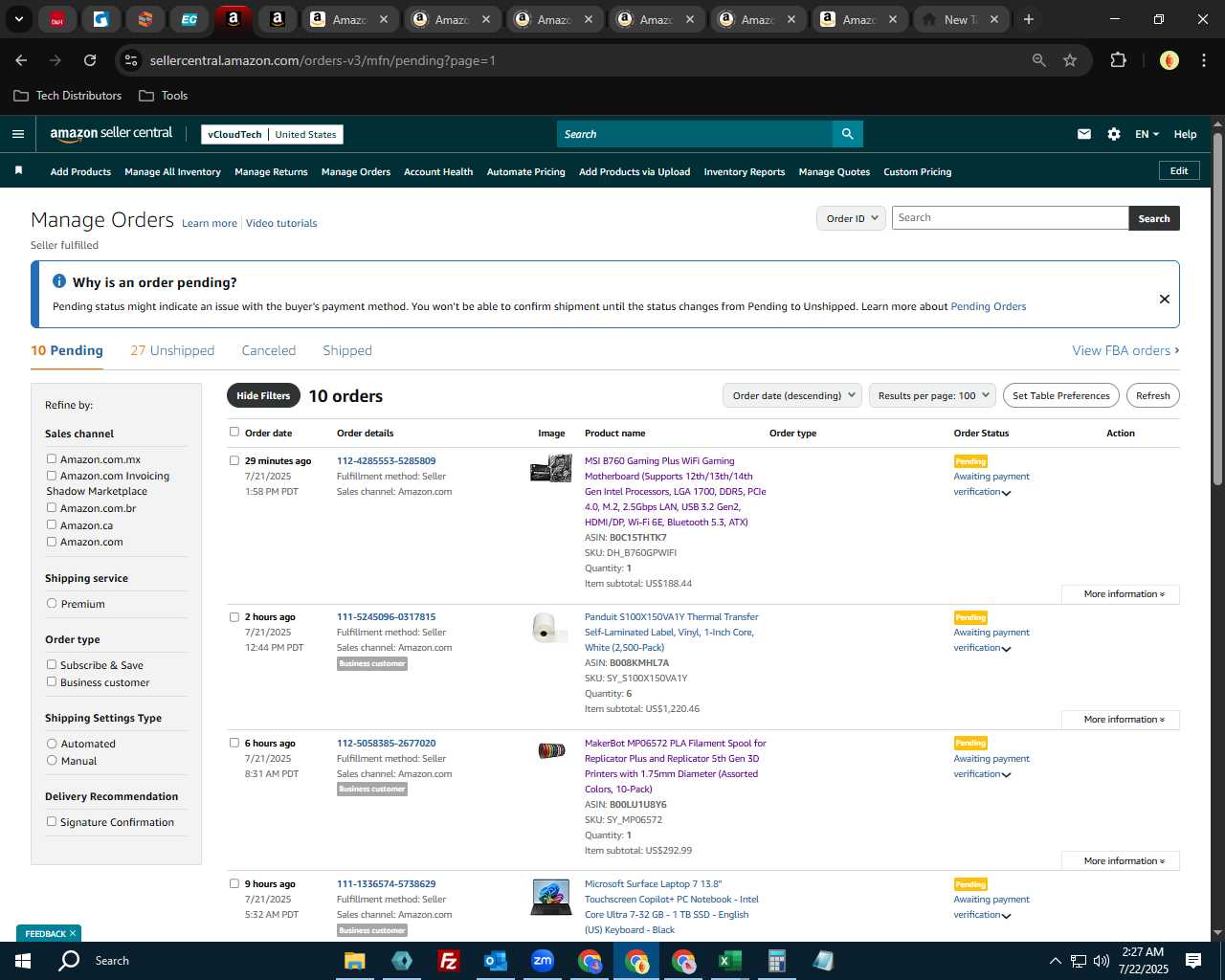Open Manage Returns menu item
This screenshot has width=1225, height=980.
(x=271, y=172)
